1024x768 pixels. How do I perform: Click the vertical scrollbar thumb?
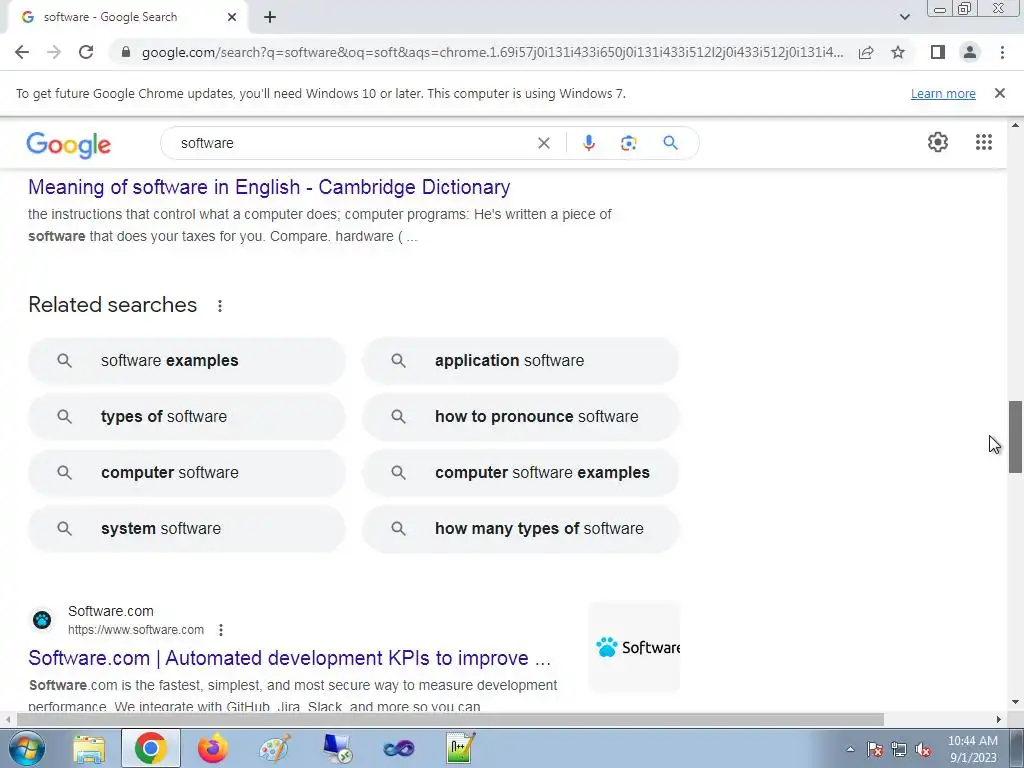pyautogui.click(x=1016, y=437)
